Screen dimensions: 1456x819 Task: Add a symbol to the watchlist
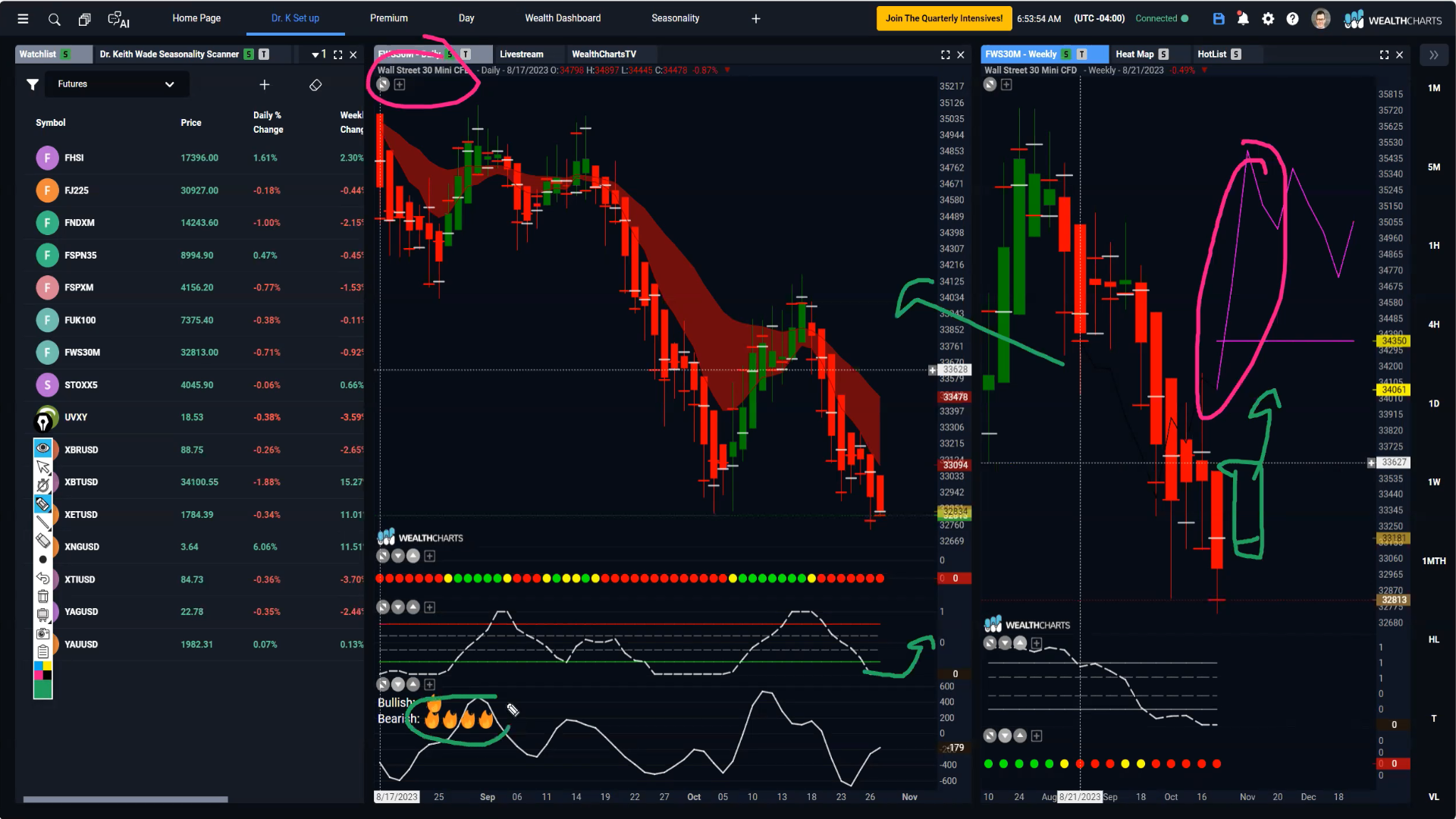tap(264, 84)
